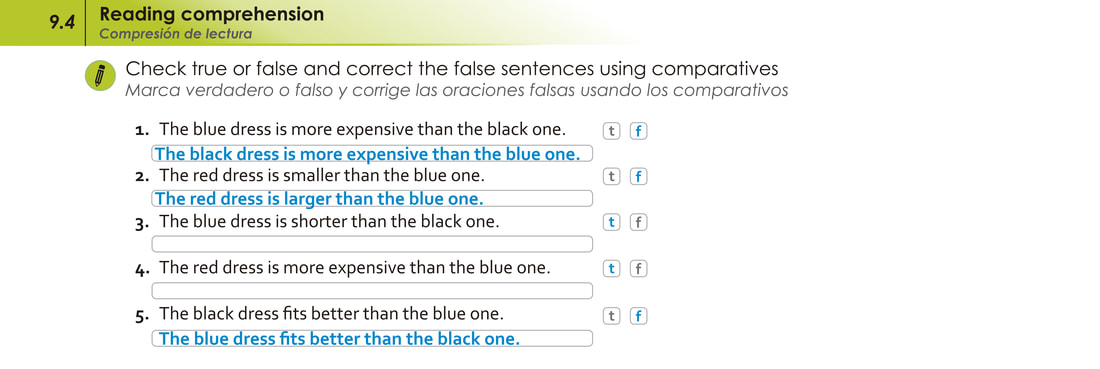Click the Compresión de lectura subtitle
Image resolution: width=1100 pixels, height=369 pixels.
coord(175,34)
